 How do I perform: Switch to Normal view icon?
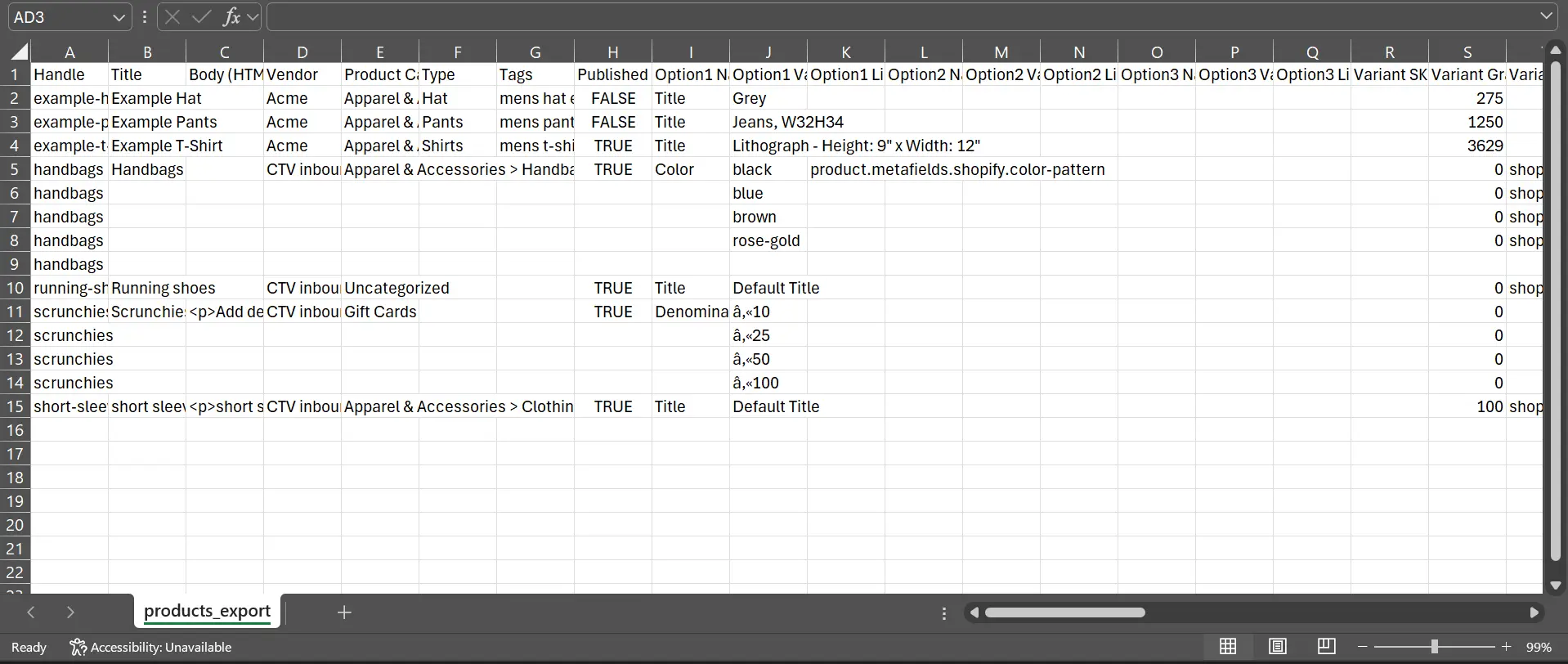pyautogui.click(x=1228, y=647)
